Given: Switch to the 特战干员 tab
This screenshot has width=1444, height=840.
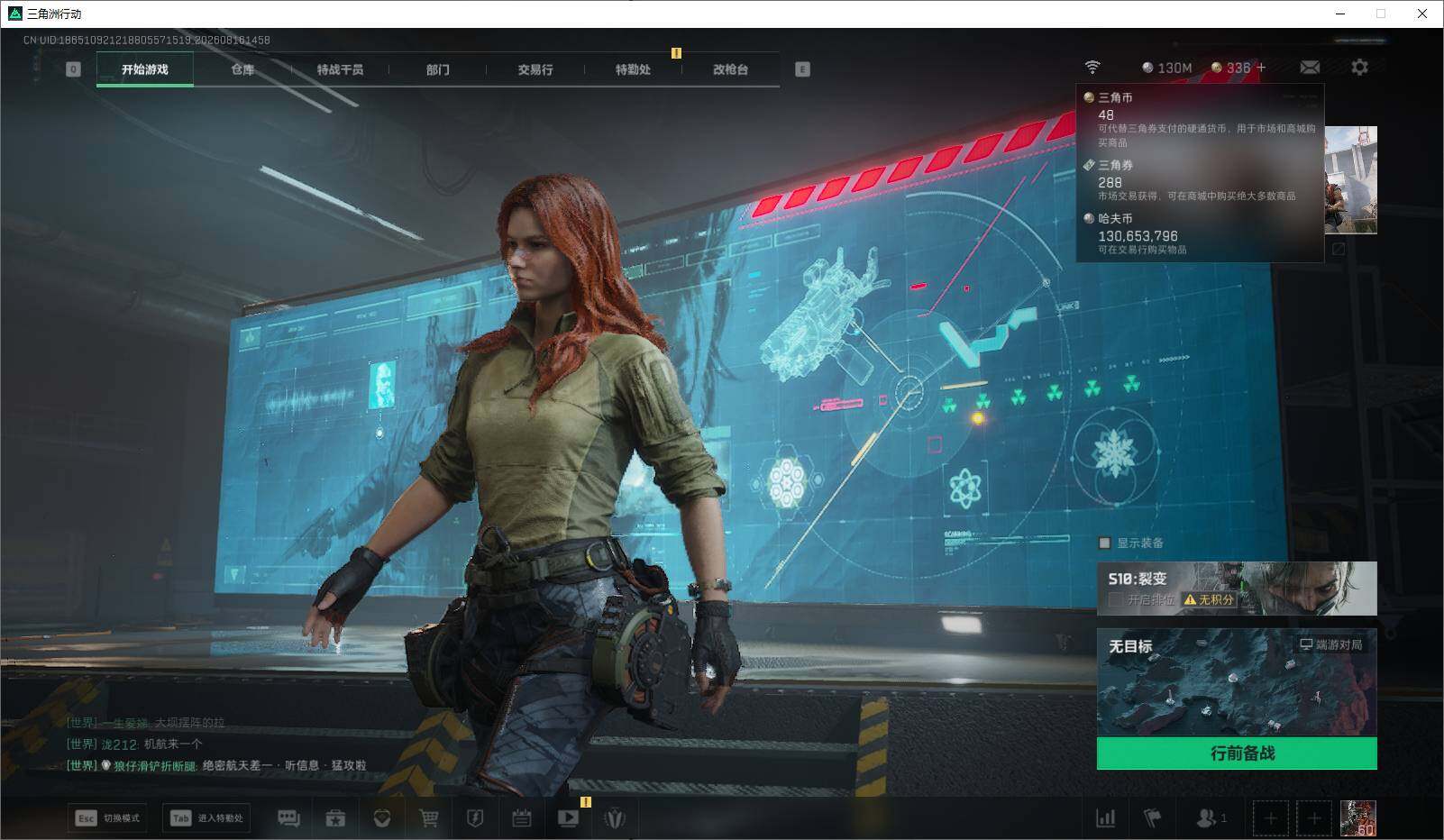Looking at the screenshot, I should click(340, 69).
